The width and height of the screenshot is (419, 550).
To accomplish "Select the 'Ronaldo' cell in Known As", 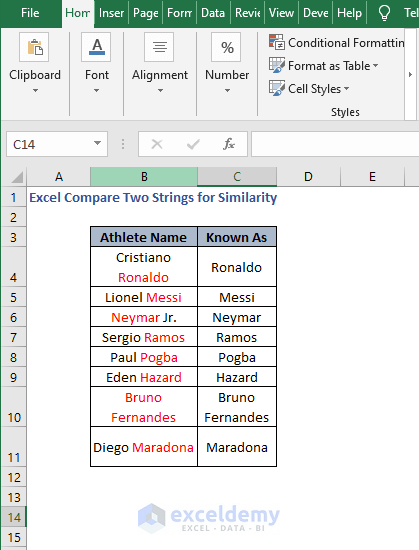I will point(237,267).
